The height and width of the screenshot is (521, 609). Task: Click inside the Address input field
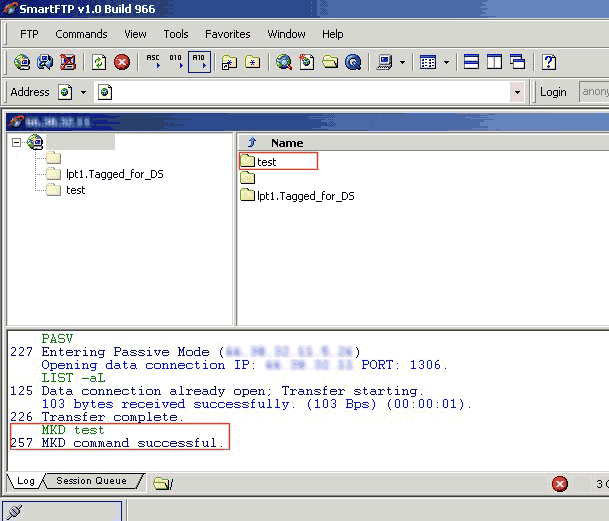point(300,92)
